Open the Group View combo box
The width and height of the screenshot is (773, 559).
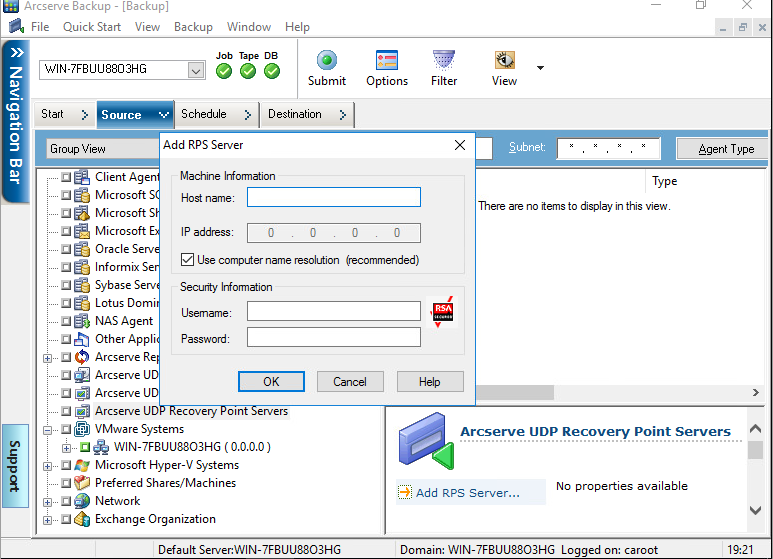point(103,149)
